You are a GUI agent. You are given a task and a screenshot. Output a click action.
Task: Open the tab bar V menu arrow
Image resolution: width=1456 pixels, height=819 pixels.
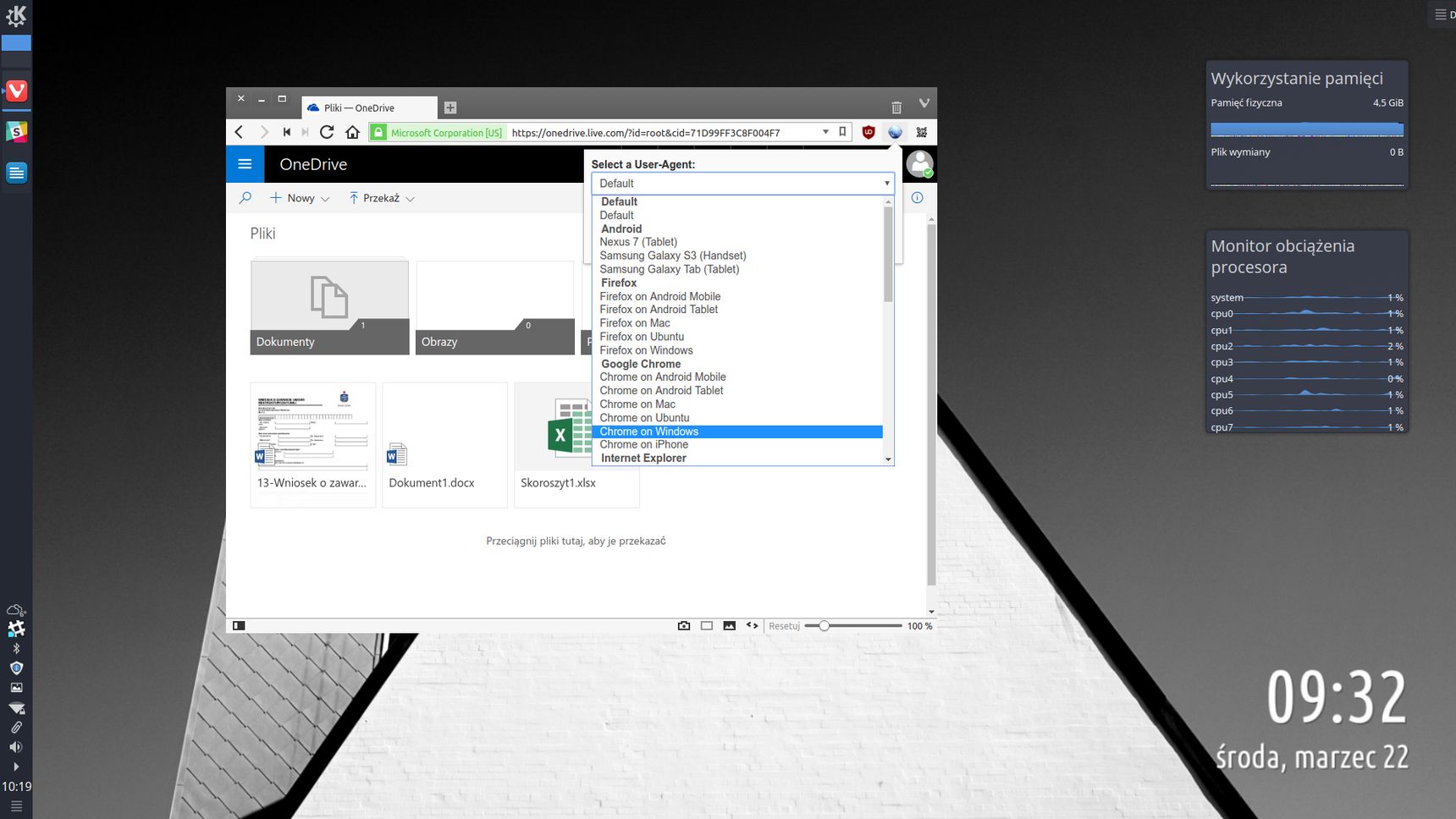(924, 103)
